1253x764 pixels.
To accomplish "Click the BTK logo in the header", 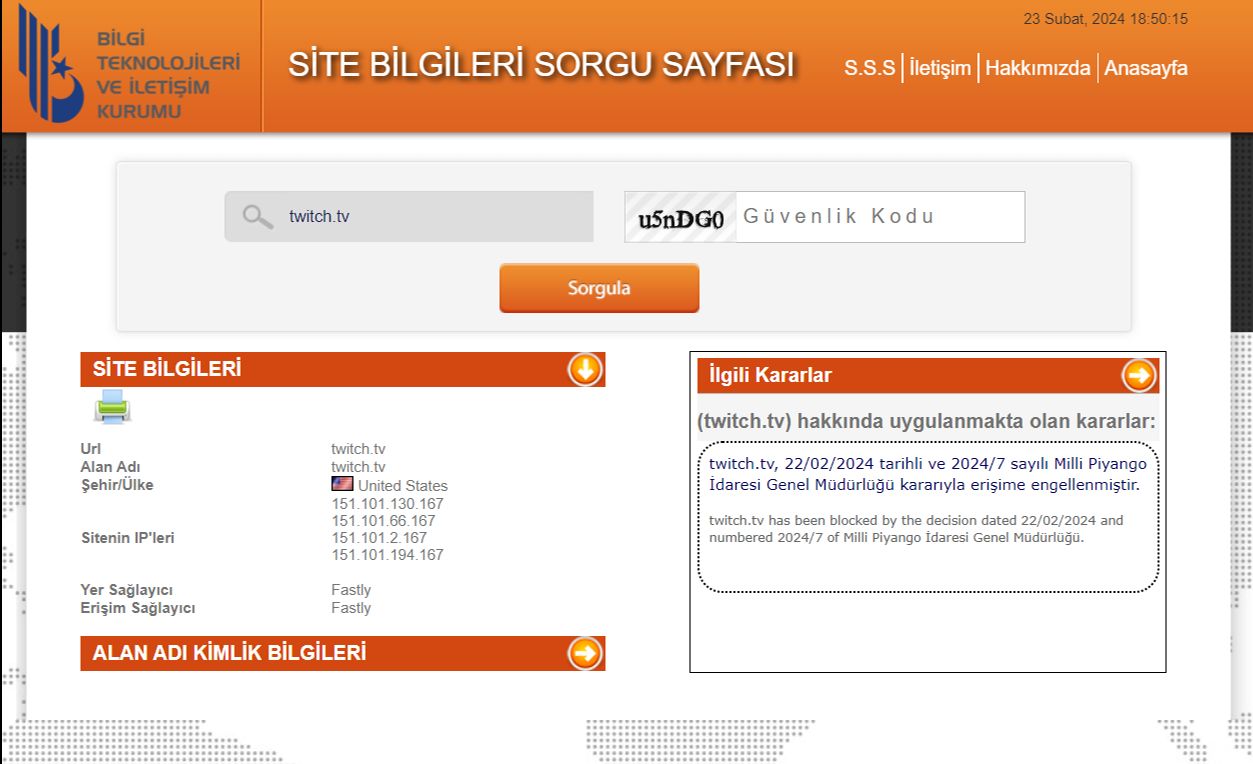I will tap(130, 65).
